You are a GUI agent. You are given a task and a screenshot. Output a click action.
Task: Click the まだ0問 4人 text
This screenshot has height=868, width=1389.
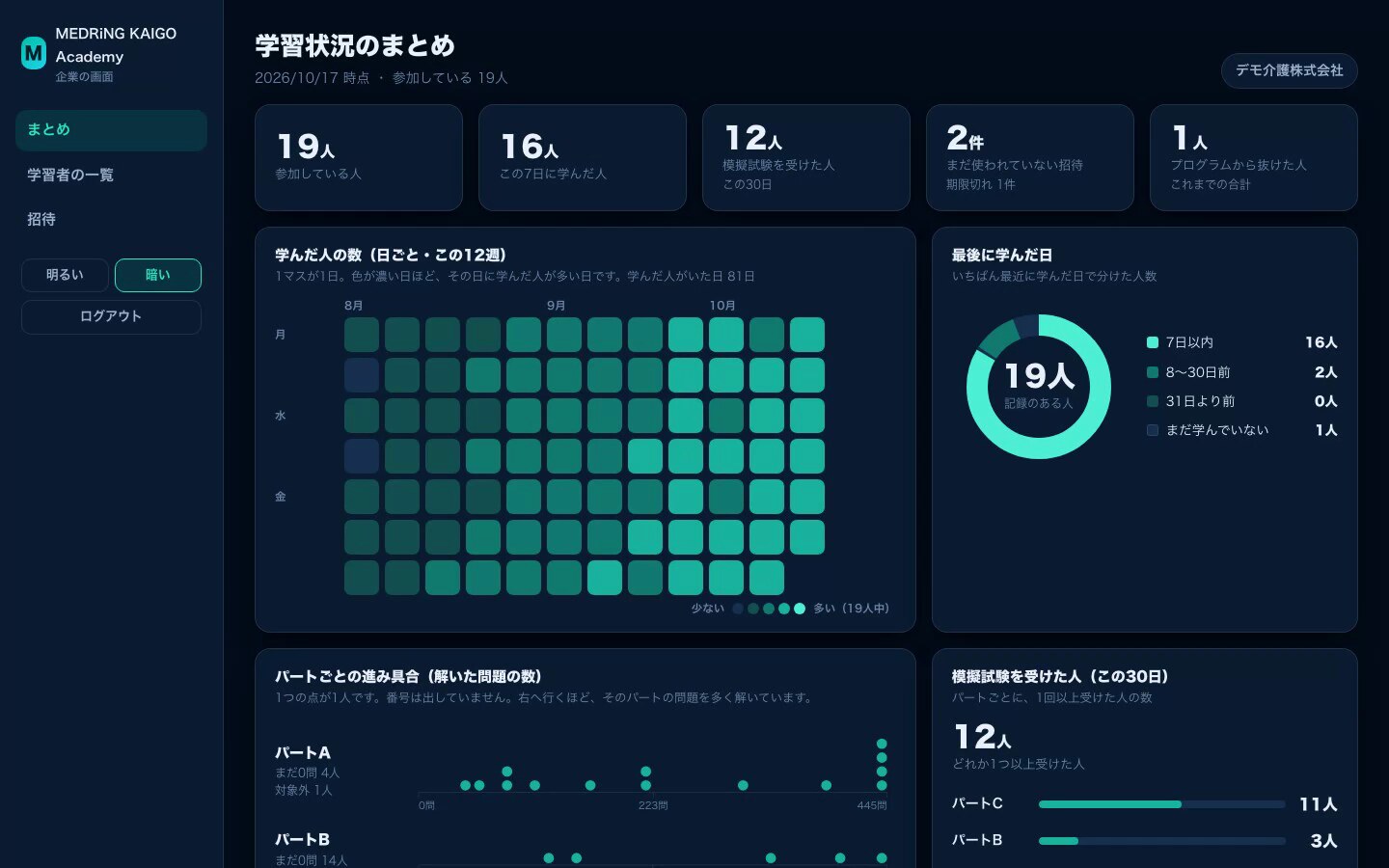click(x=308, y=773)
